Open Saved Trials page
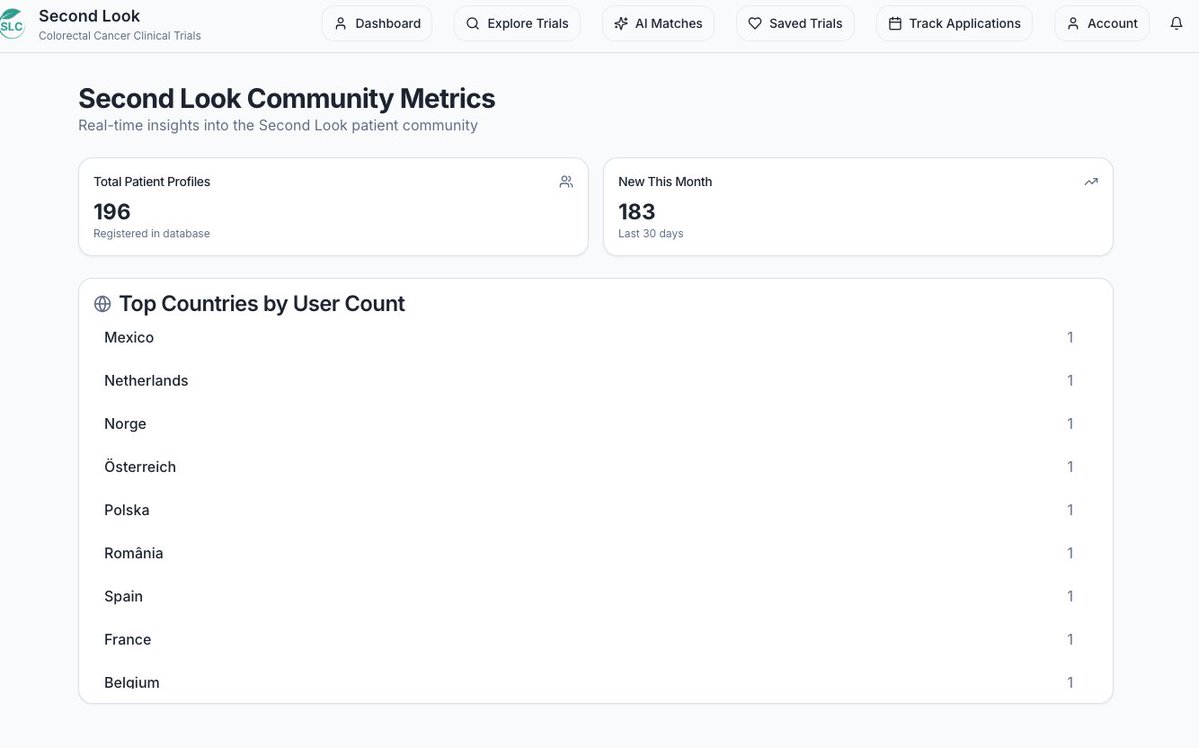This screenshot has width=1199, height=748. pyautogui.click(x=795, y=24)
